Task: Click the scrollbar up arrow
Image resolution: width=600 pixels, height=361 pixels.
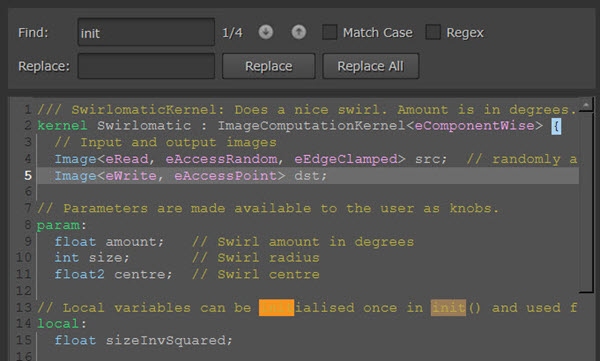Action: click(586, 104)
